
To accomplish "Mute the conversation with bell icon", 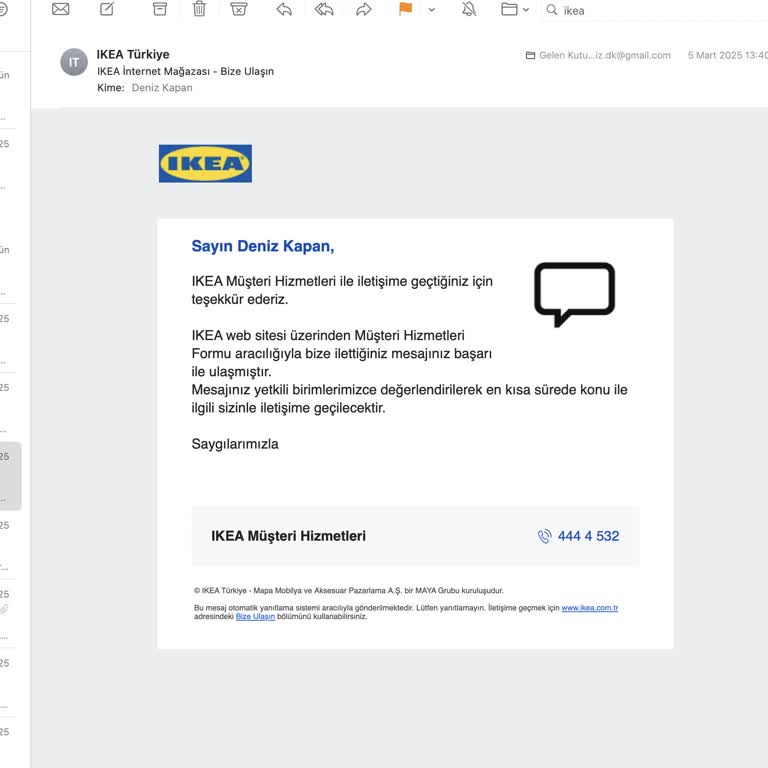I will [469, 9].
